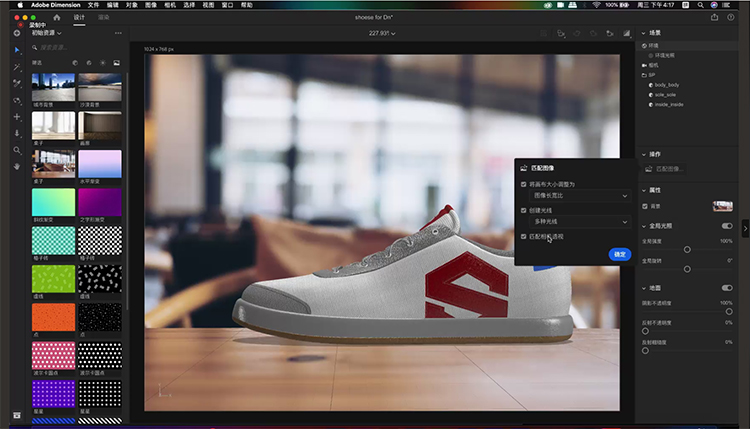Select body_body in scene tree
The image size is (750, 429).
[x=667, y=85]
